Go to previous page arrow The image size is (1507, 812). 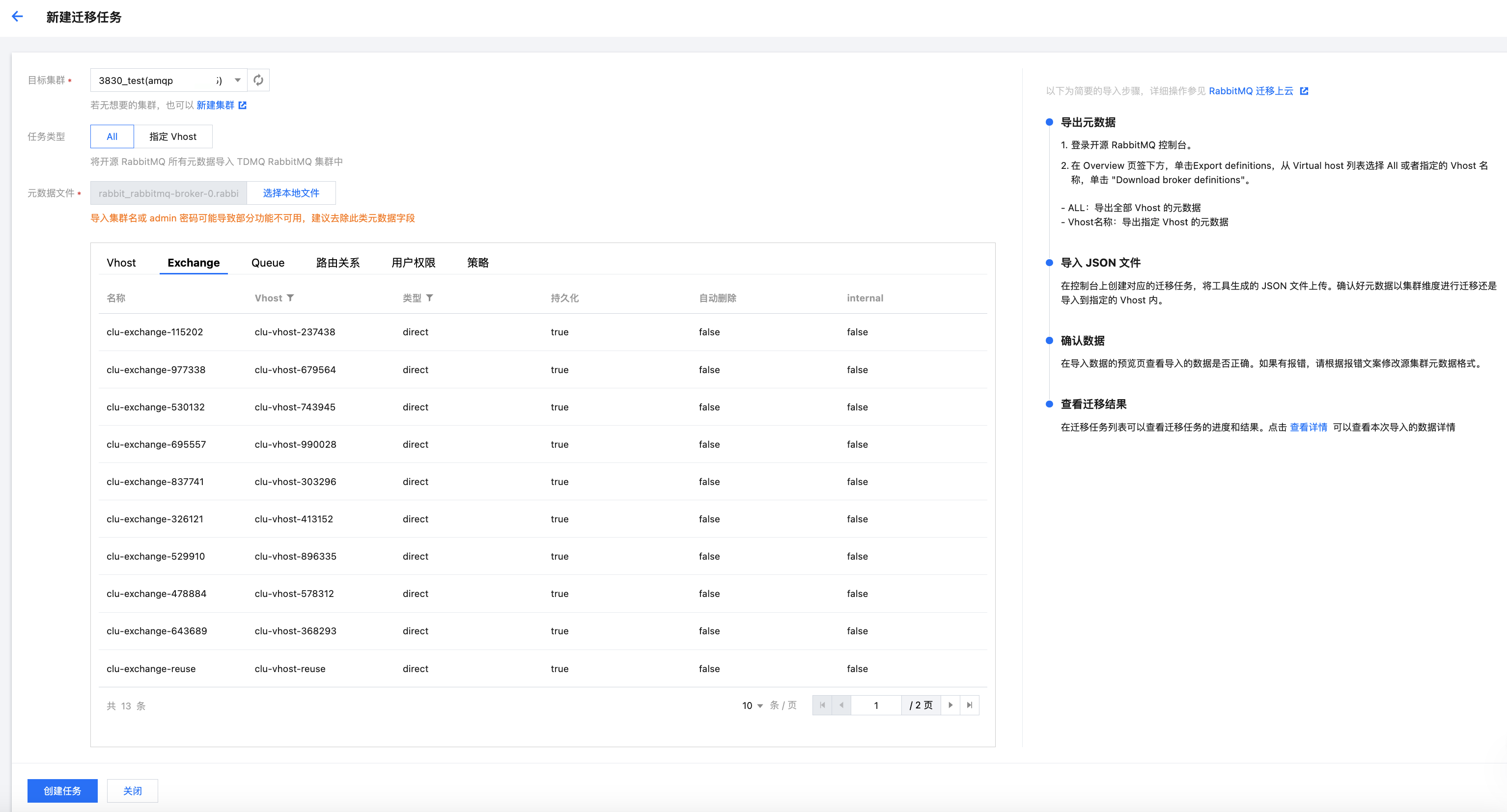coord(841,705)
